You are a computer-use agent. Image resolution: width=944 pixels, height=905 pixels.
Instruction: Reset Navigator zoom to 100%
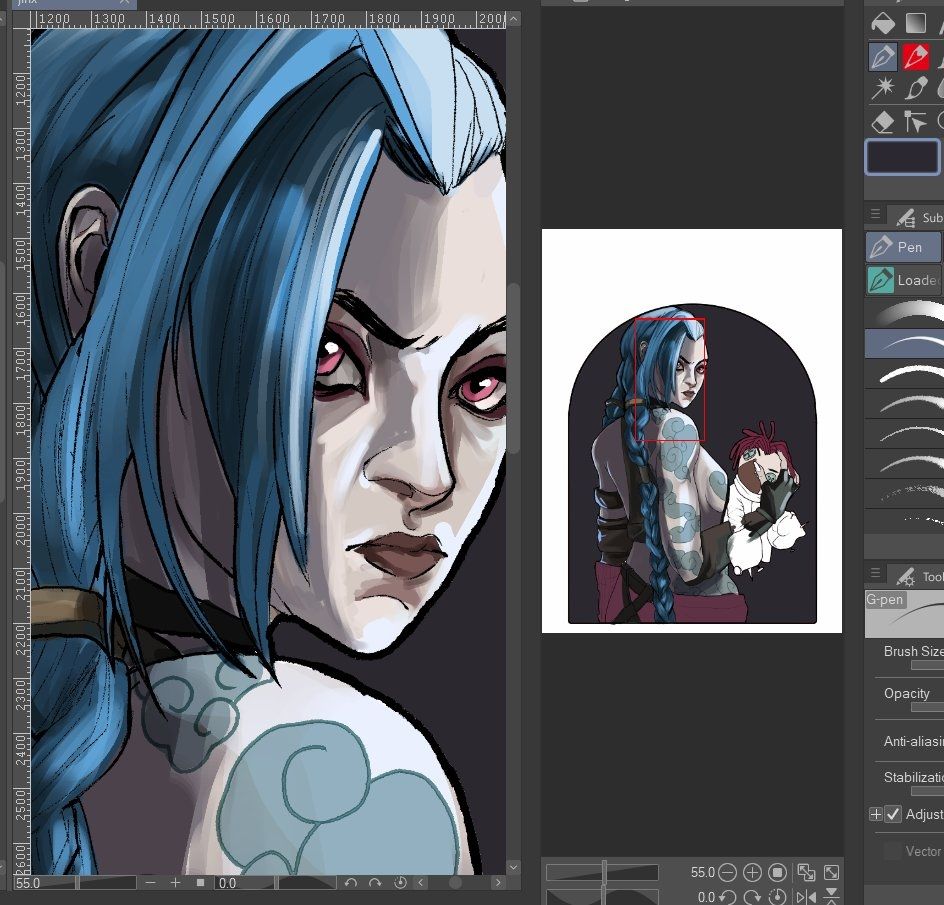(x=777, y=872)
